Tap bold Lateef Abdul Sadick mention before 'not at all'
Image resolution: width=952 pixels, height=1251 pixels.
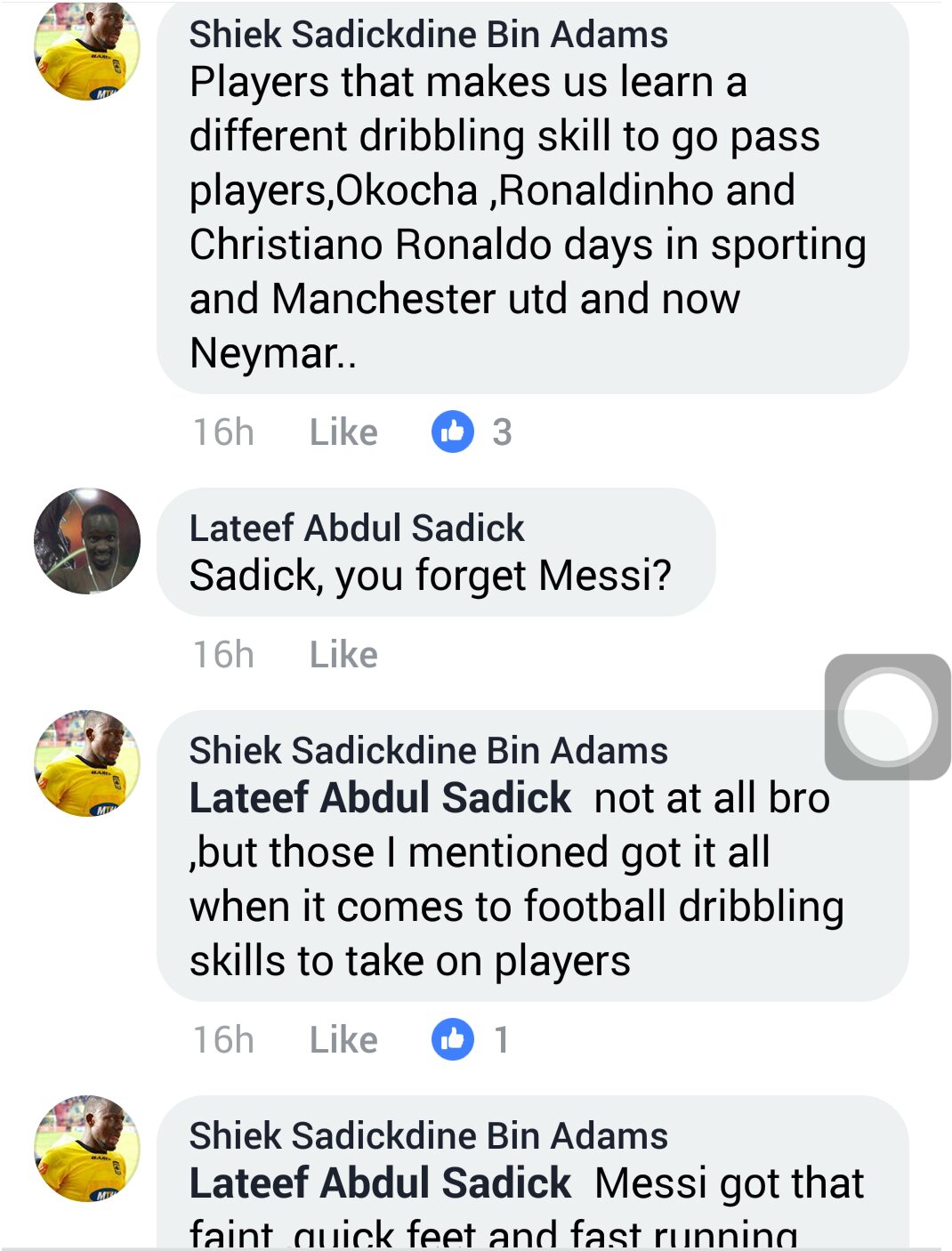click(x=380, y=798)
